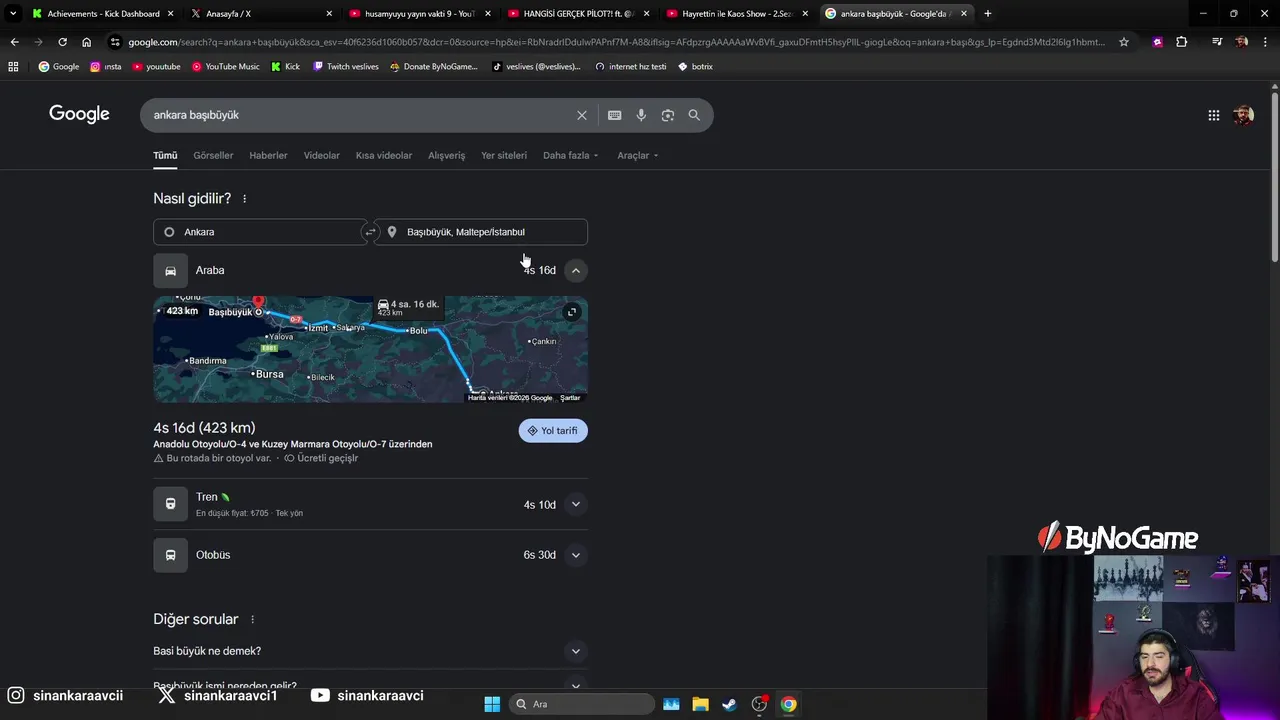Expand the route map to full view

pos(572,312)
